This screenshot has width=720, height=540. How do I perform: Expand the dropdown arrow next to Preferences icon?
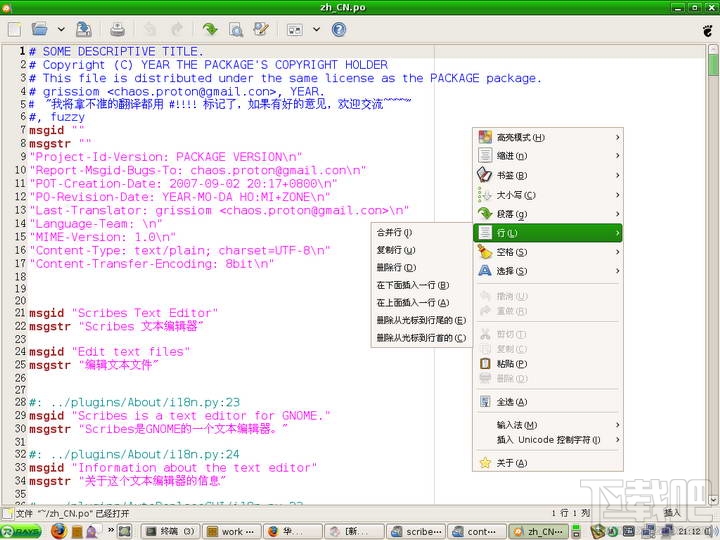[x=316, y=30]
